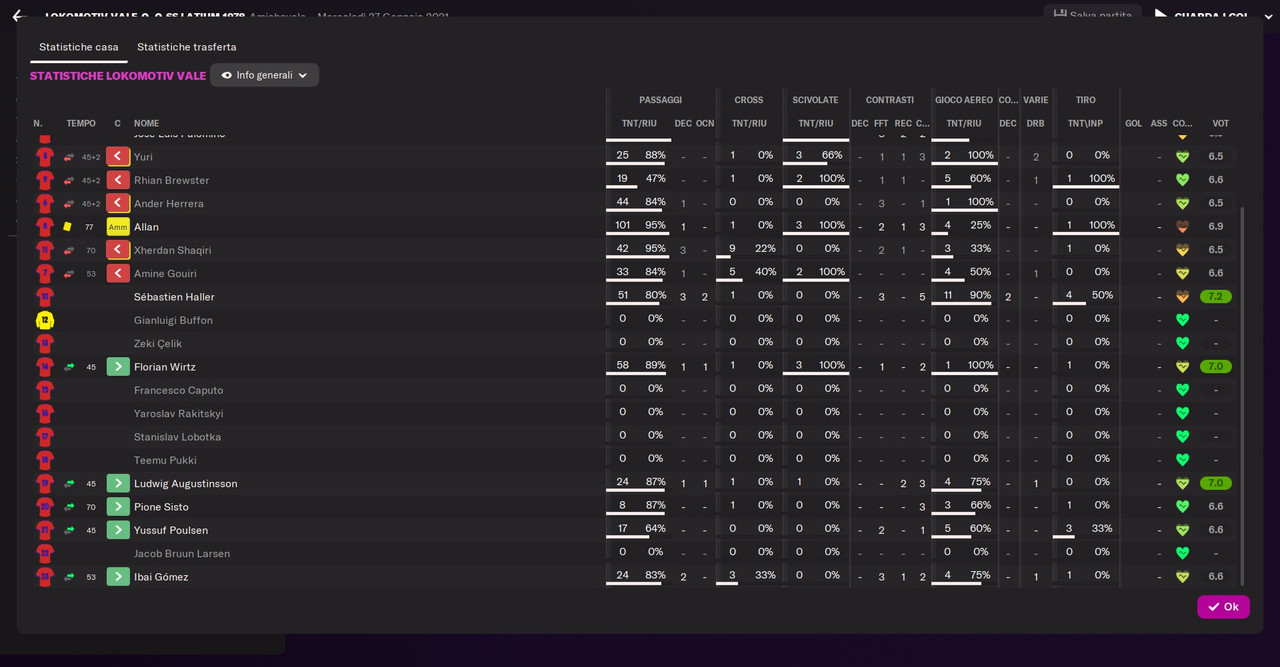Viewport: 1280px width, 667px height.
Task: Click Sébastien Haller's 7.2 rating badge
Action: tap(1216, 297)
